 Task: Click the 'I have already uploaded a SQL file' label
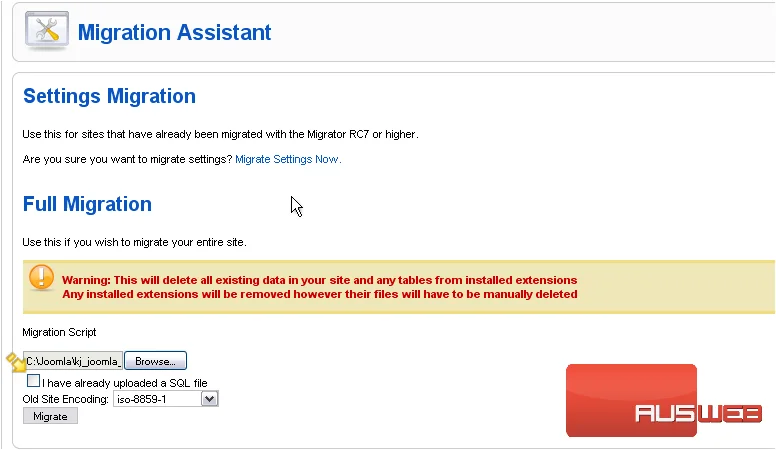coord(124,383)
